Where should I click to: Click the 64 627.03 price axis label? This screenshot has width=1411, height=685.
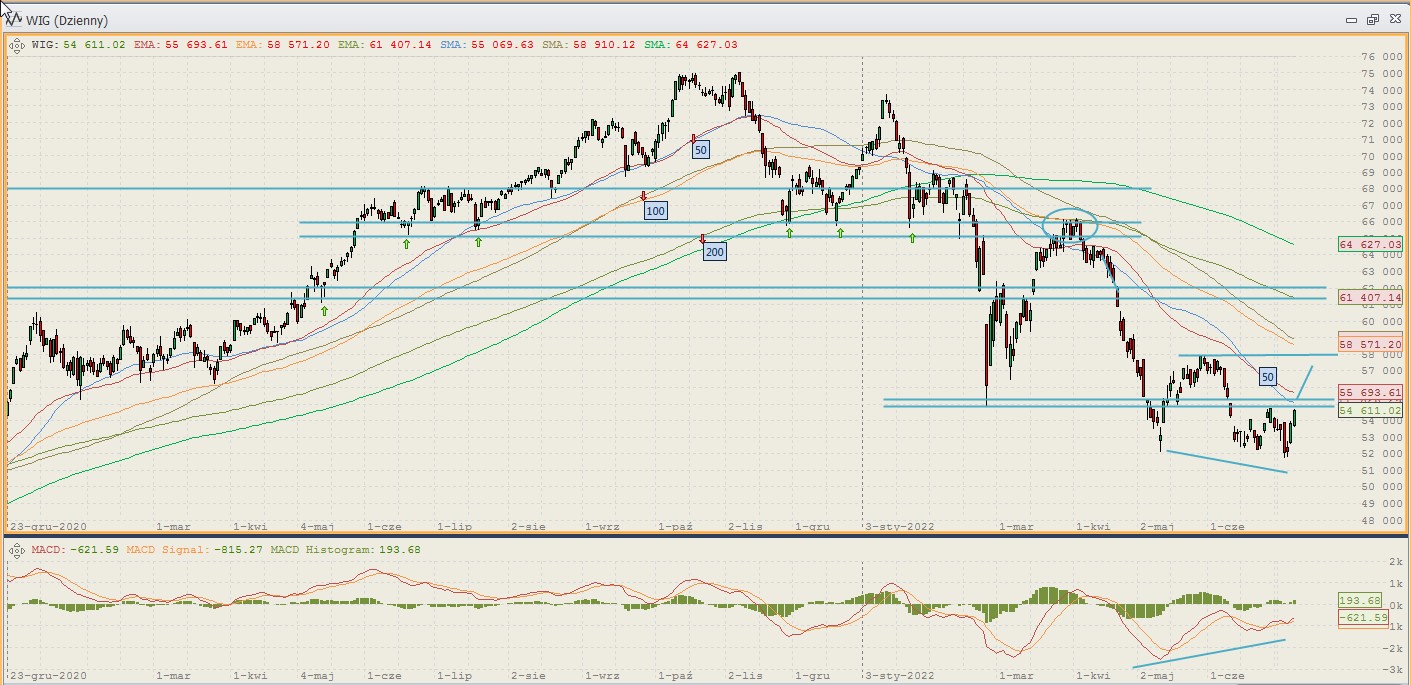1375,244
